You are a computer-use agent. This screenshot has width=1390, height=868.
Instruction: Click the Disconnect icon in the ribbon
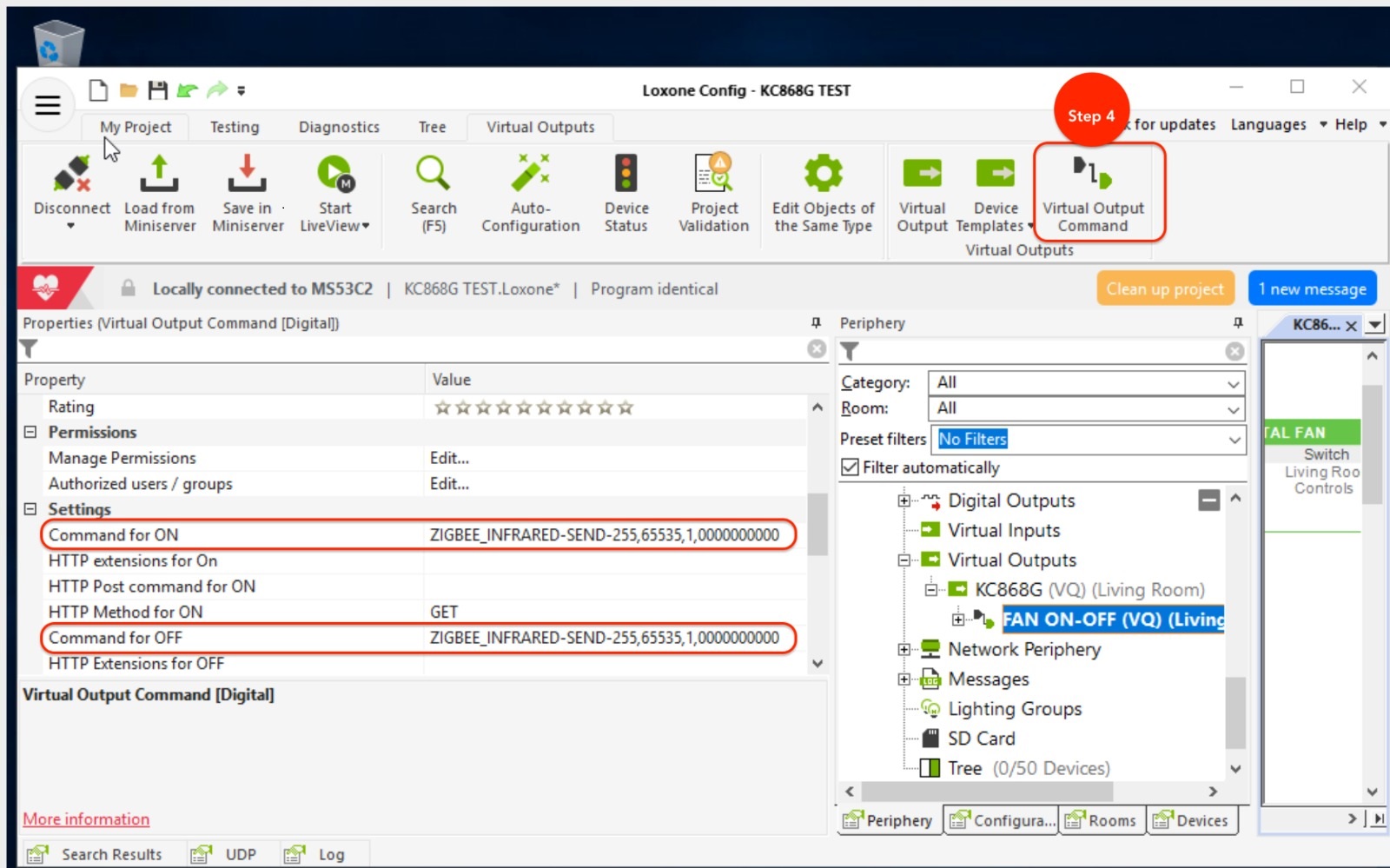[71, 175]
